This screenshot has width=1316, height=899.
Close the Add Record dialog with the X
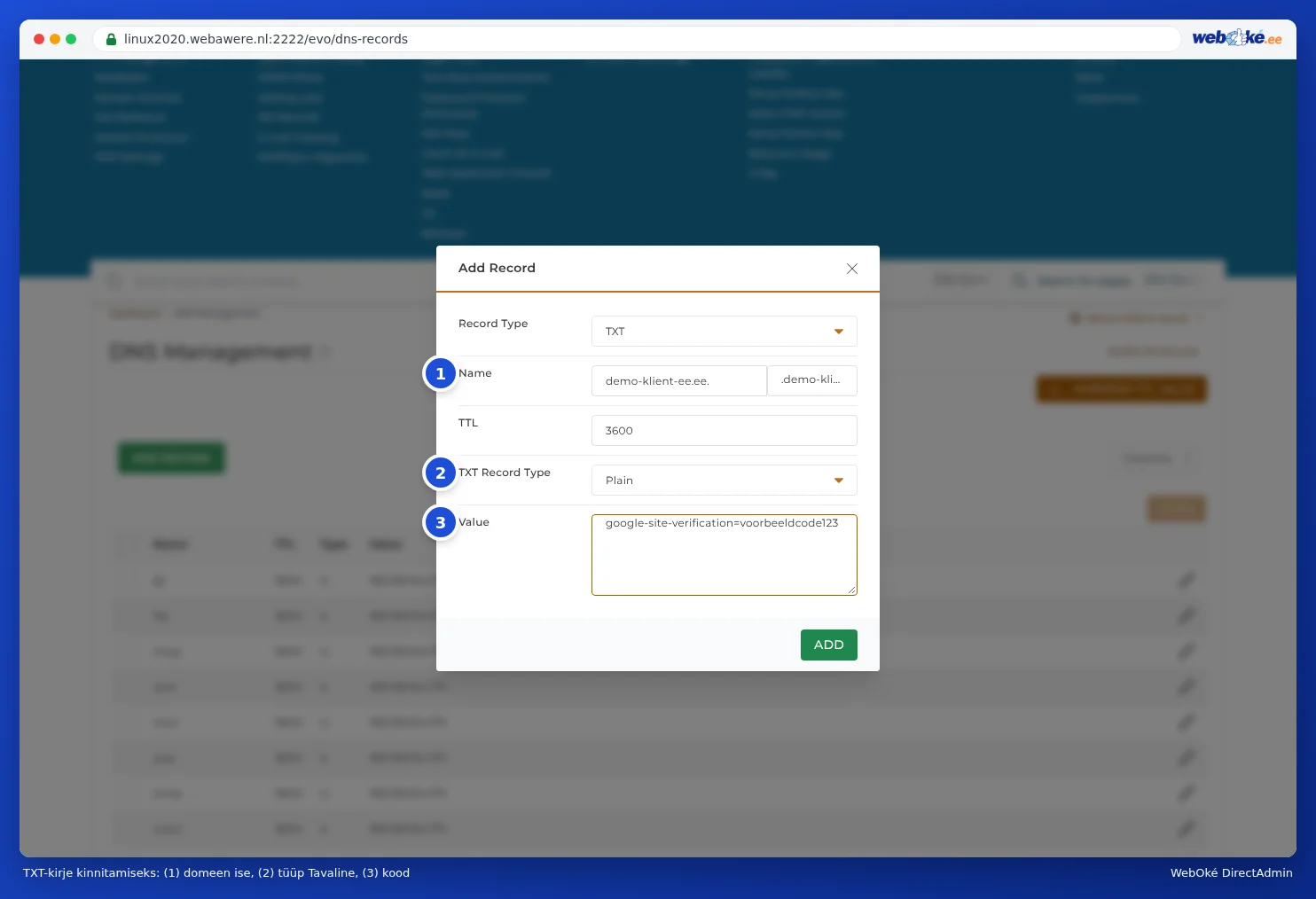(x=851, y=269)
